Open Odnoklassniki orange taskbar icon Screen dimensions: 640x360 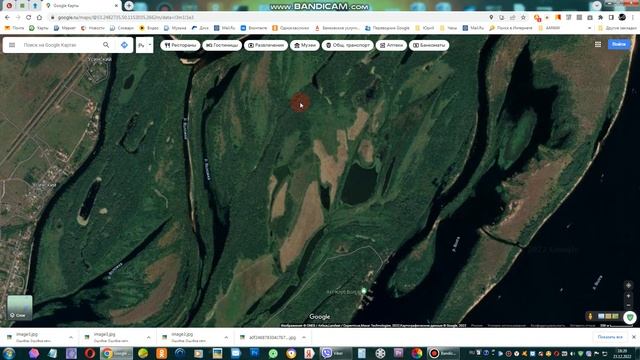162,353
